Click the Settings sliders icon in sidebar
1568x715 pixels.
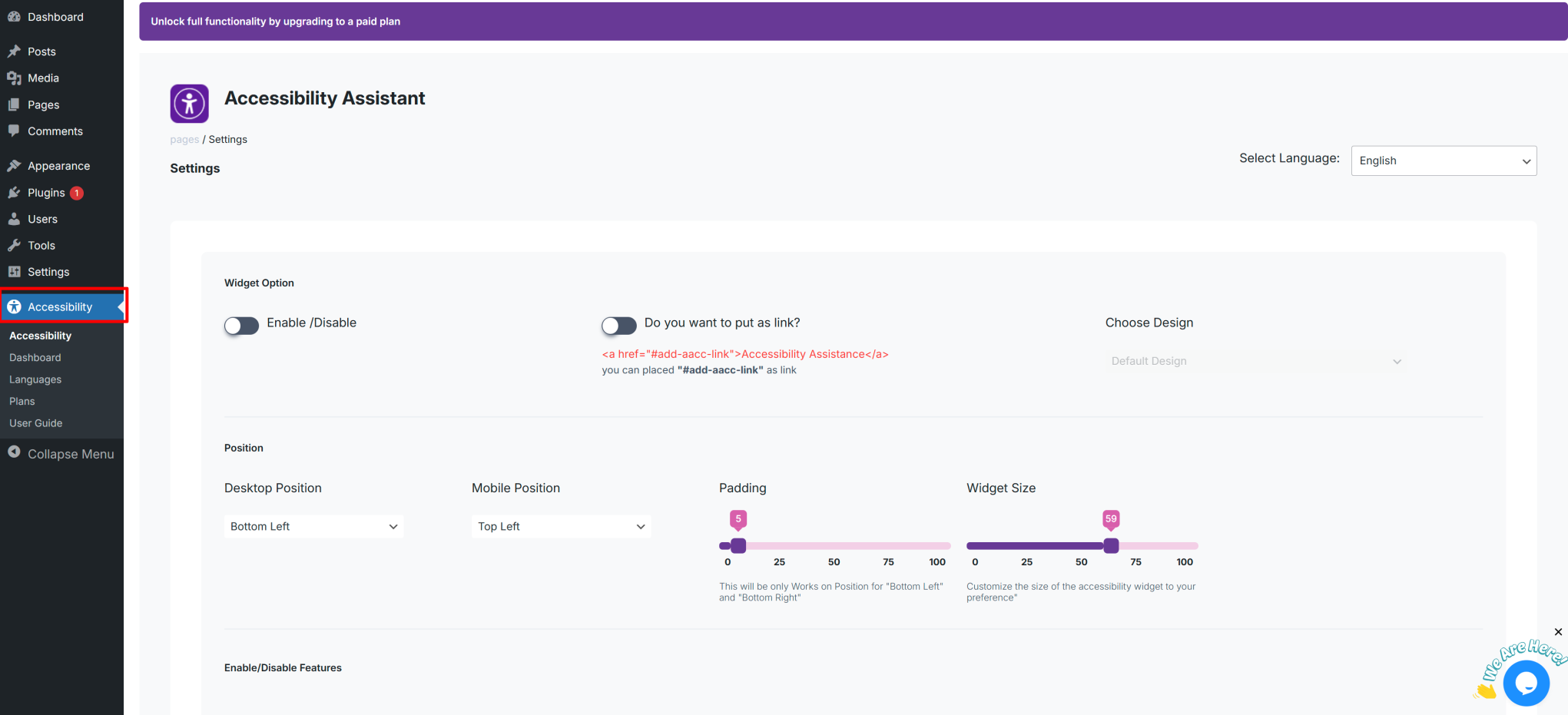[x=14, y=272]
